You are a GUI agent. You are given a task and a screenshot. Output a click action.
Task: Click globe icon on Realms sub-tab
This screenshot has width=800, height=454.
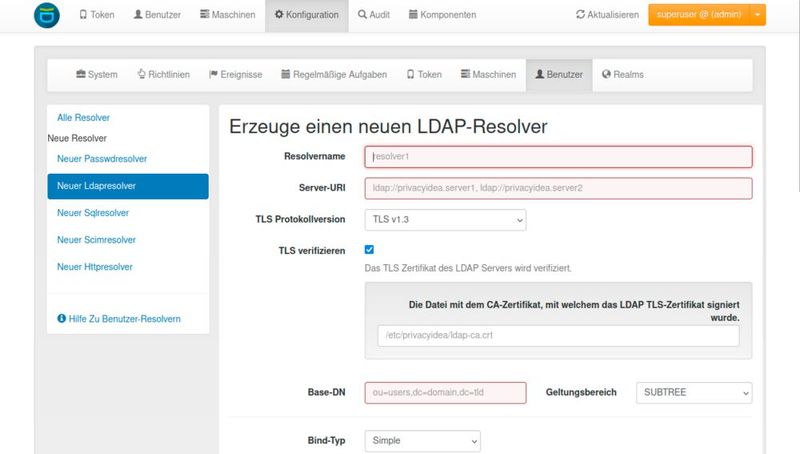pyautogui.click(x=606, y=74)
